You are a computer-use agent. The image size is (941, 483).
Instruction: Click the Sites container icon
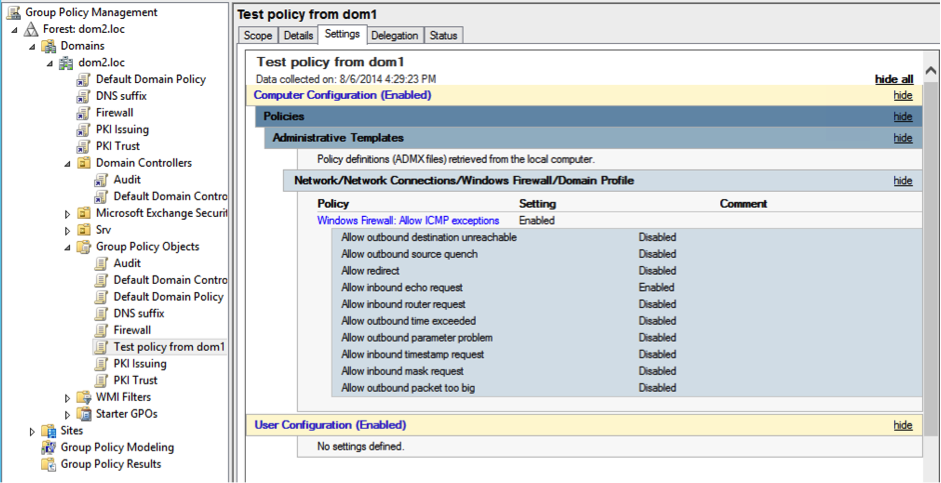click(48, 431)
